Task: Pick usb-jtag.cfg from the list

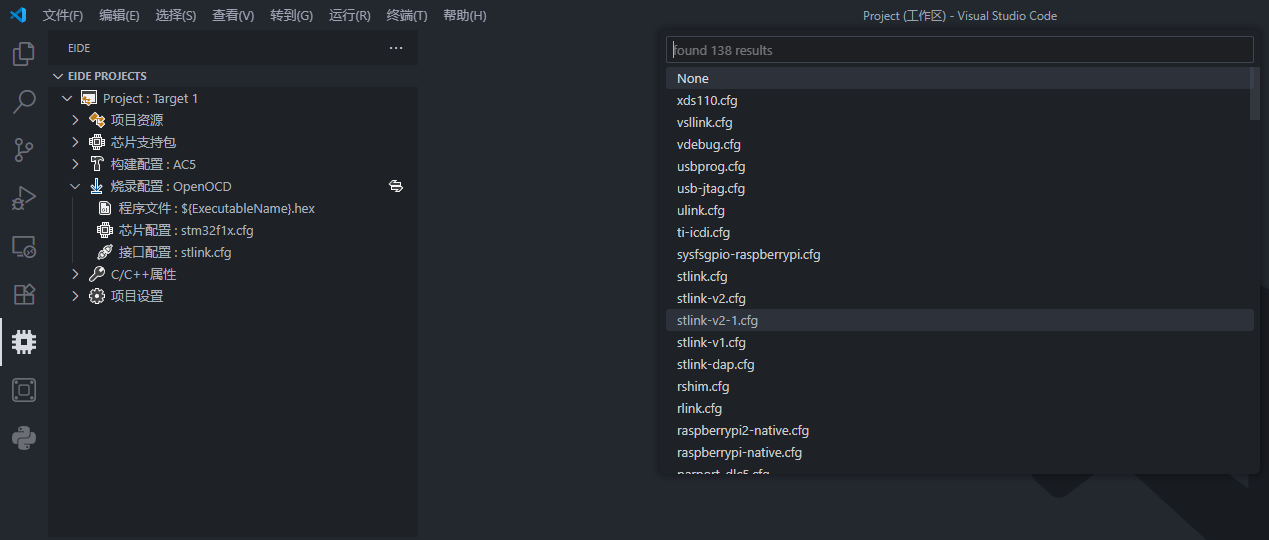Action: click(958, 188)
